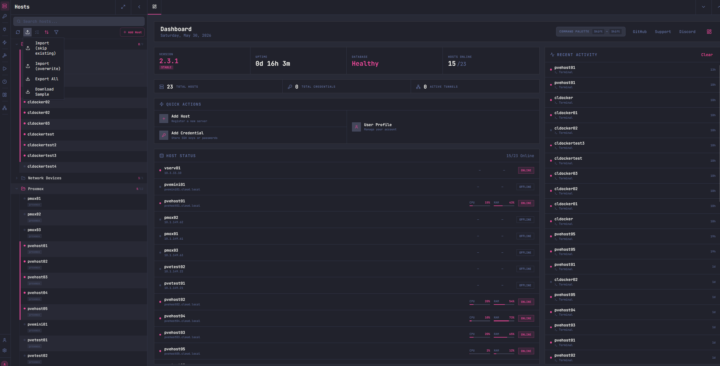Click the Quick Actions header icon
The height and width of the screenshot is (366, 720).
tap(161, 104)
